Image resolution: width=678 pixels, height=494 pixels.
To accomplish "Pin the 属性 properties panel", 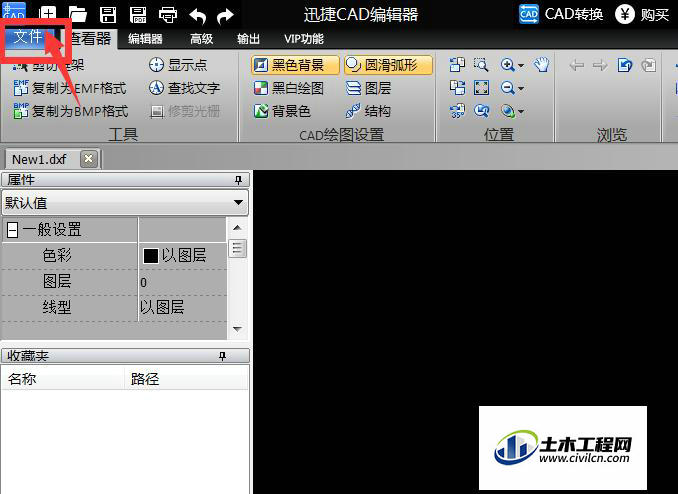I will tap(238, 180).
